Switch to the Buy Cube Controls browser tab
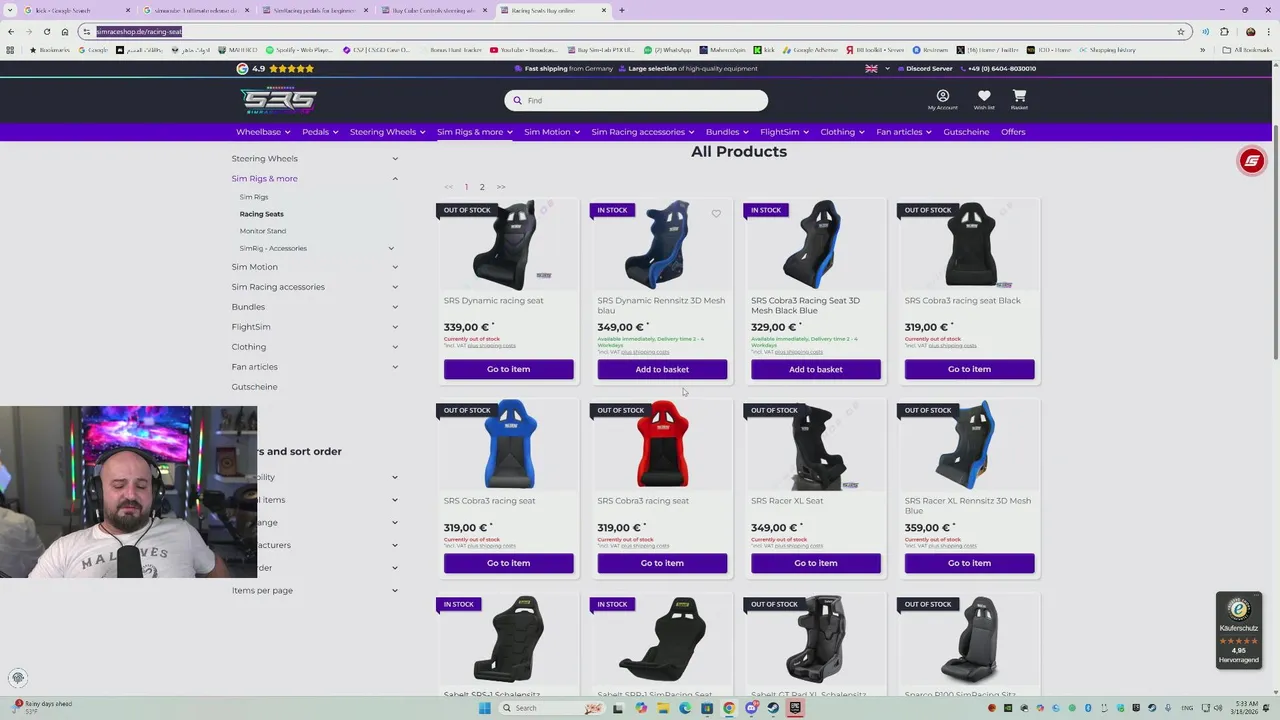 [433, 10]
